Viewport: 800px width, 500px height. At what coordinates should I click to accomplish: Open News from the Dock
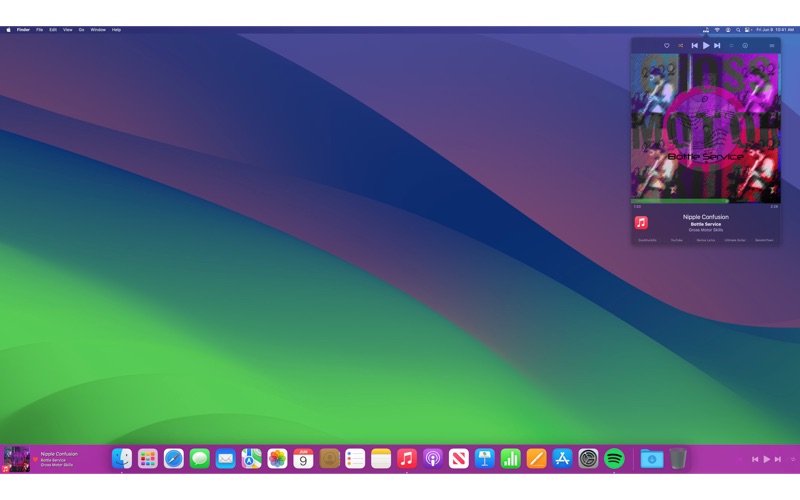(459, 458)
